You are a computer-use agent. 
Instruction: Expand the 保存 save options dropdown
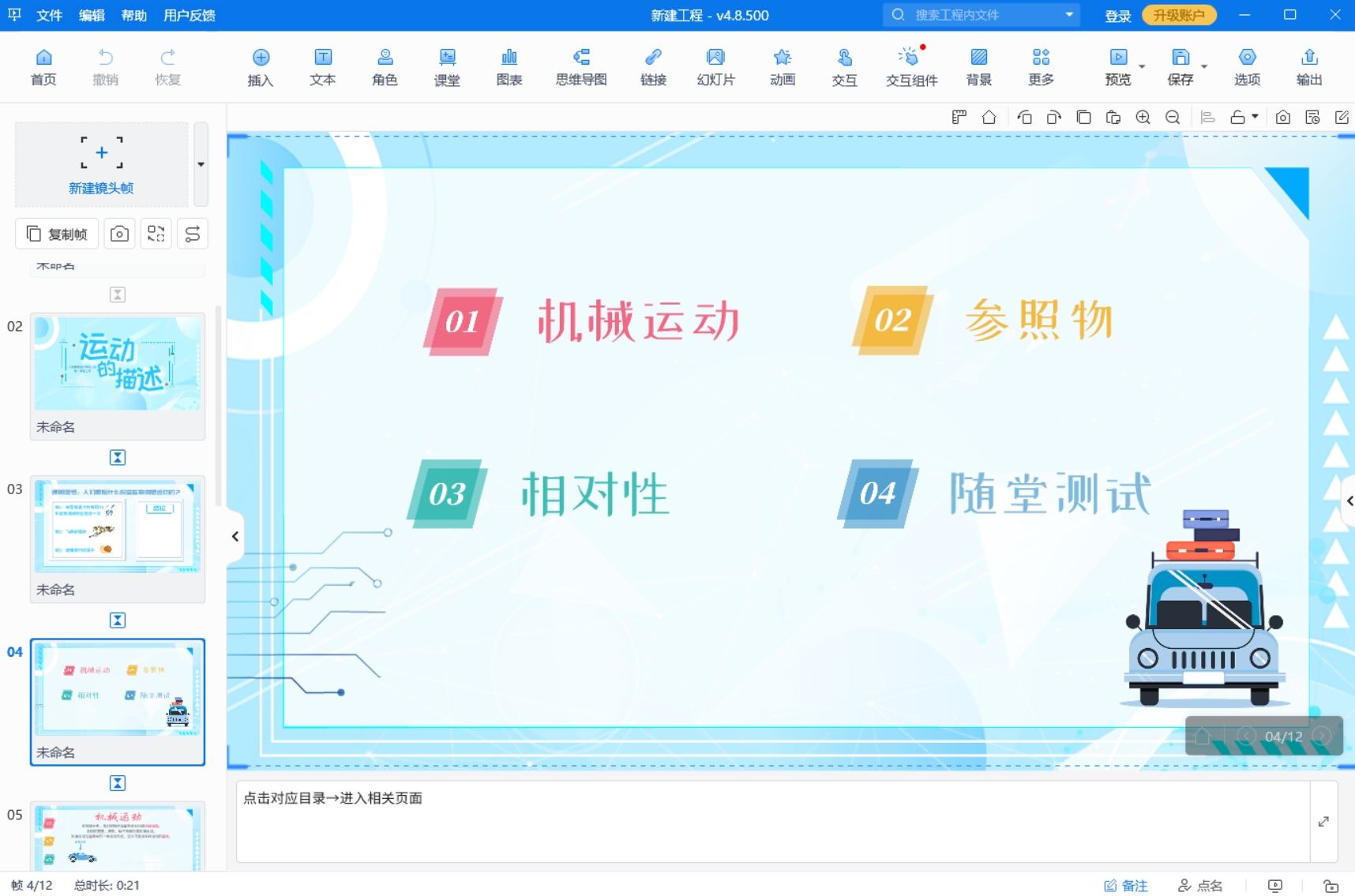1205,66
